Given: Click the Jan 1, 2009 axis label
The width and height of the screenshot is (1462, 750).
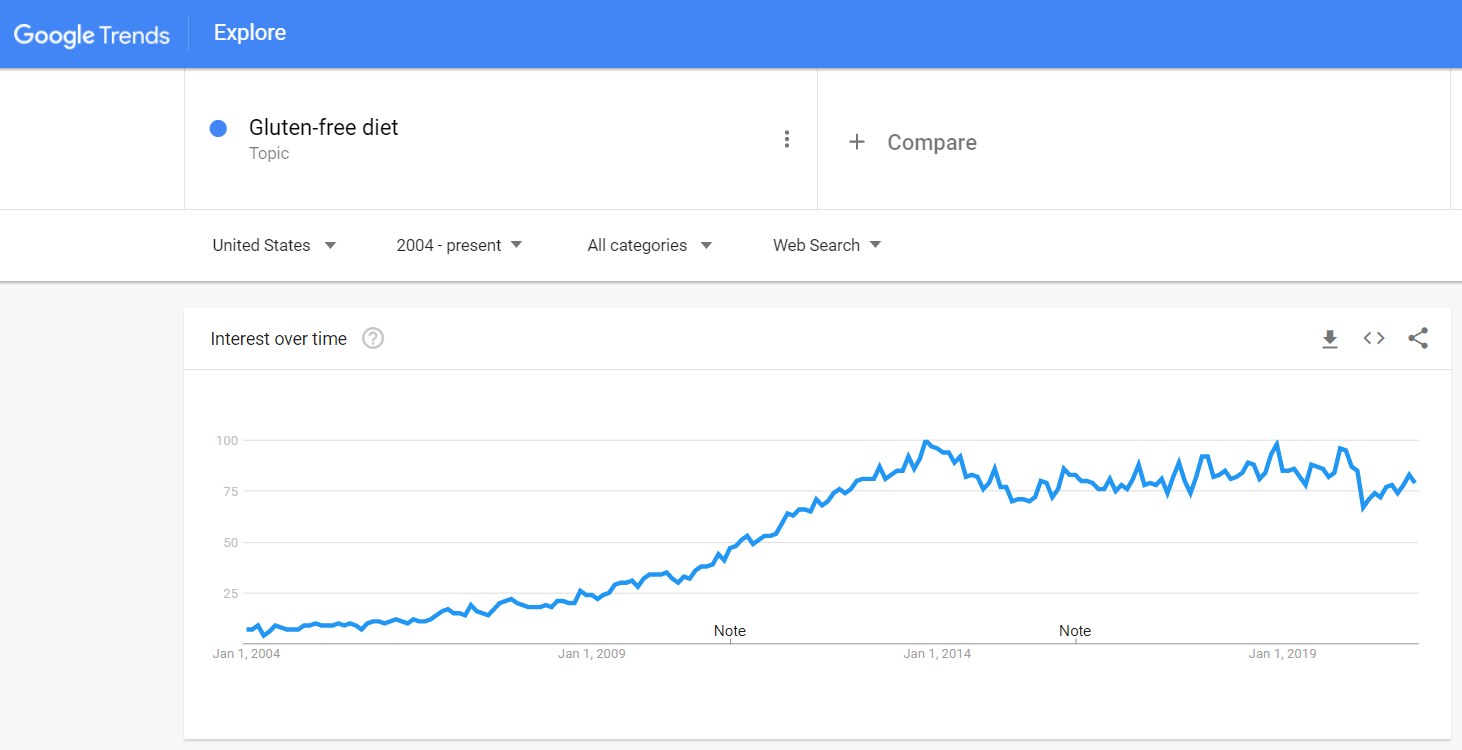Looking at the screenshot, I should (x=592, y=654).
